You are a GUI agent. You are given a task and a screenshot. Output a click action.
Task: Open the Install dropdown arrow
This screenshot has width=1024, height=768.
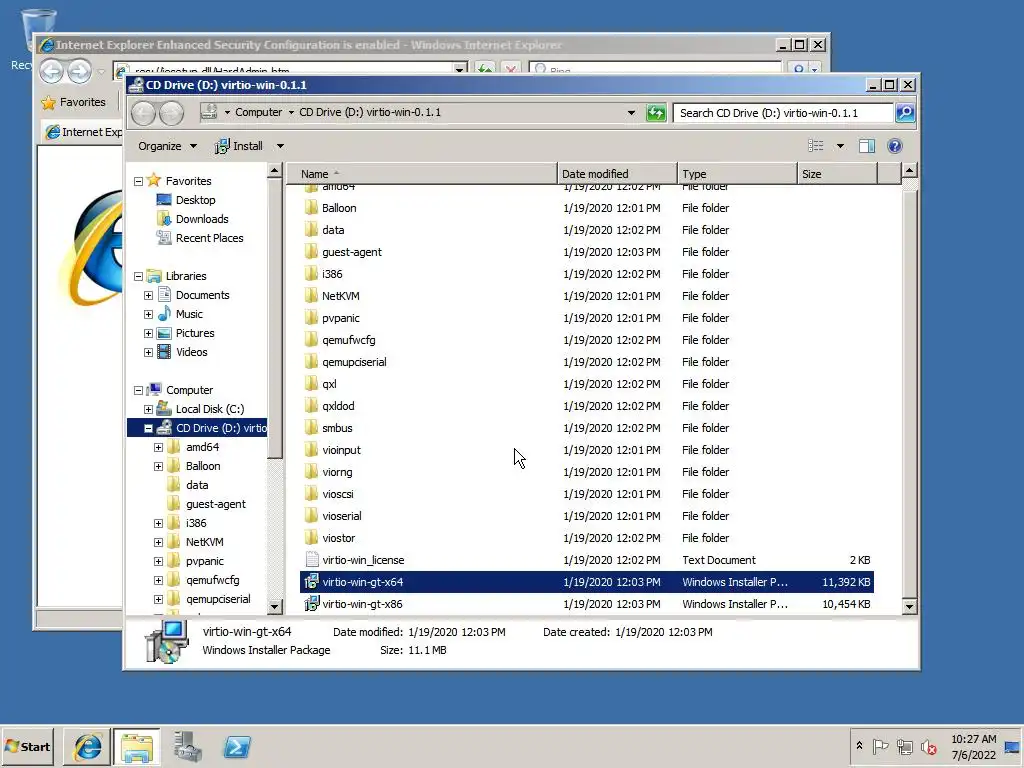tap(280, 146)
